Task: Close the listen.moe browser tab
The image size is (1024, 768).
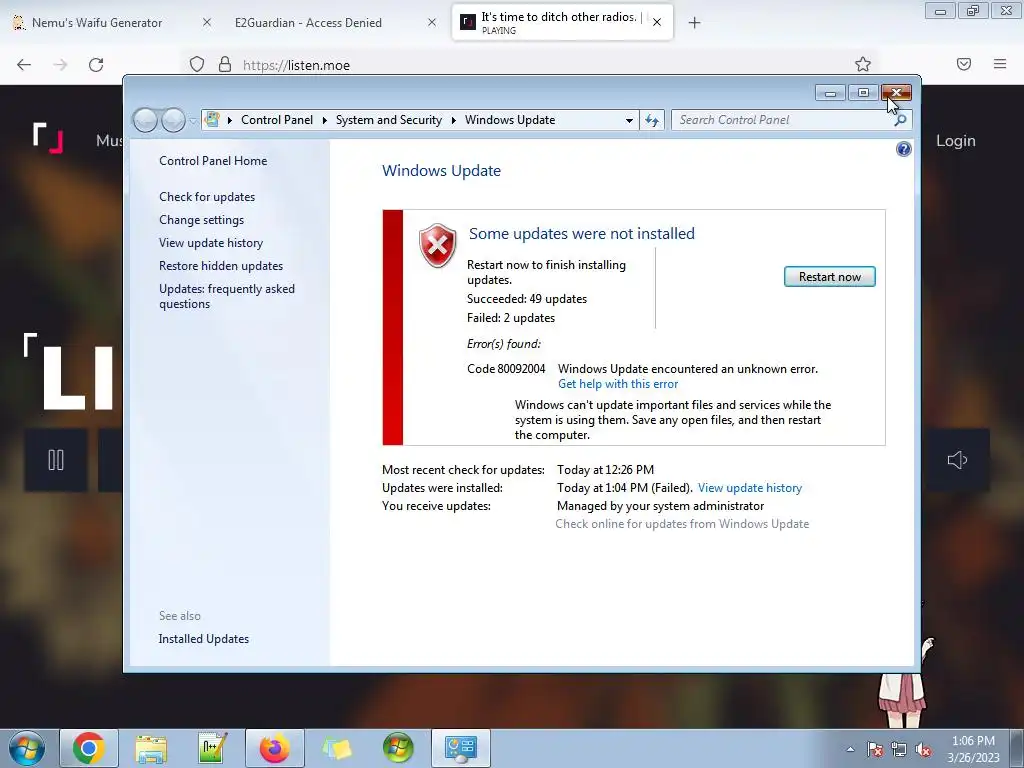Action: (x=657, y=22)
